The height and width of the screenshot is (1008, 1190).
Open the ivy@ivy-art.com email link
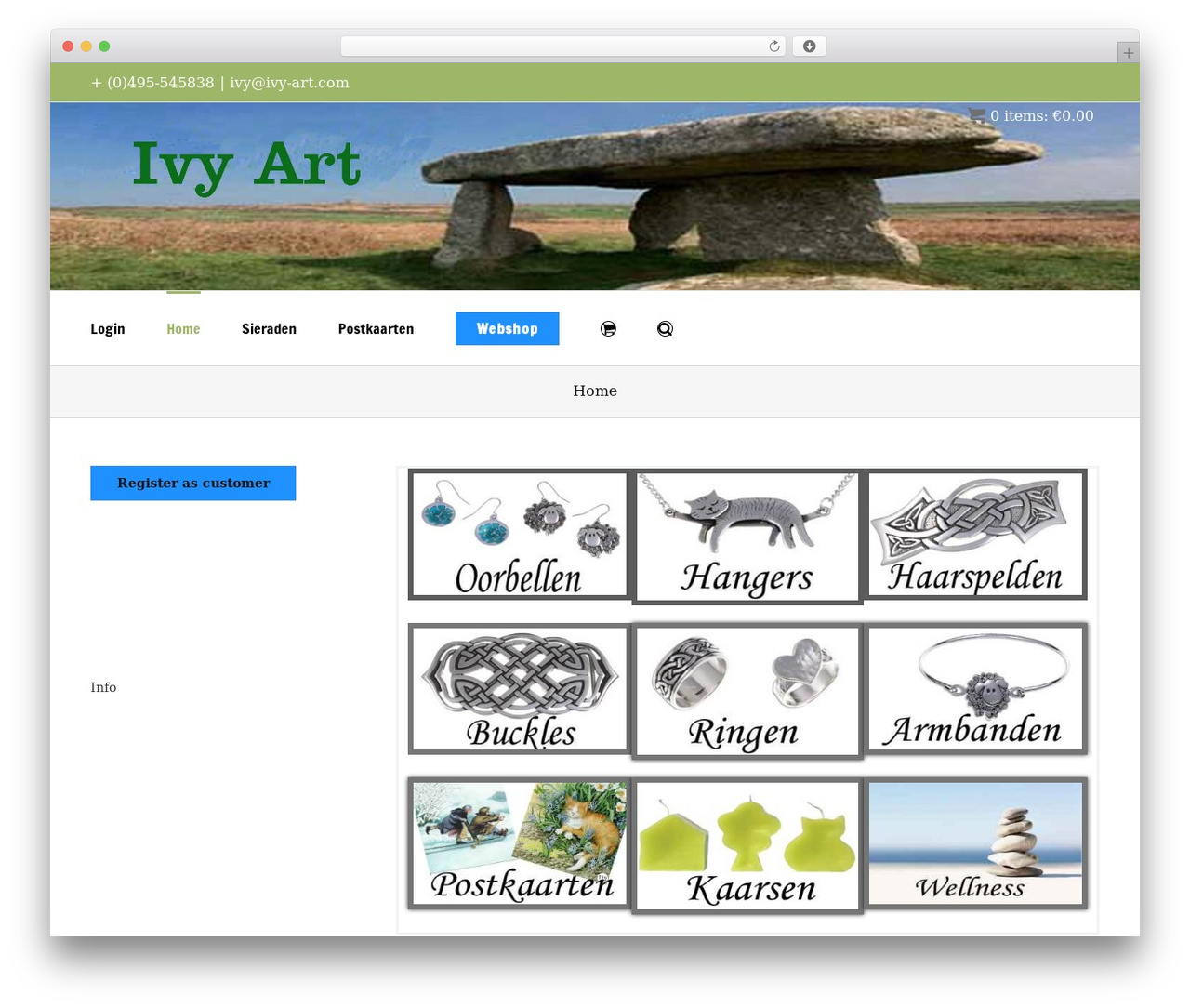click(289, 83)
